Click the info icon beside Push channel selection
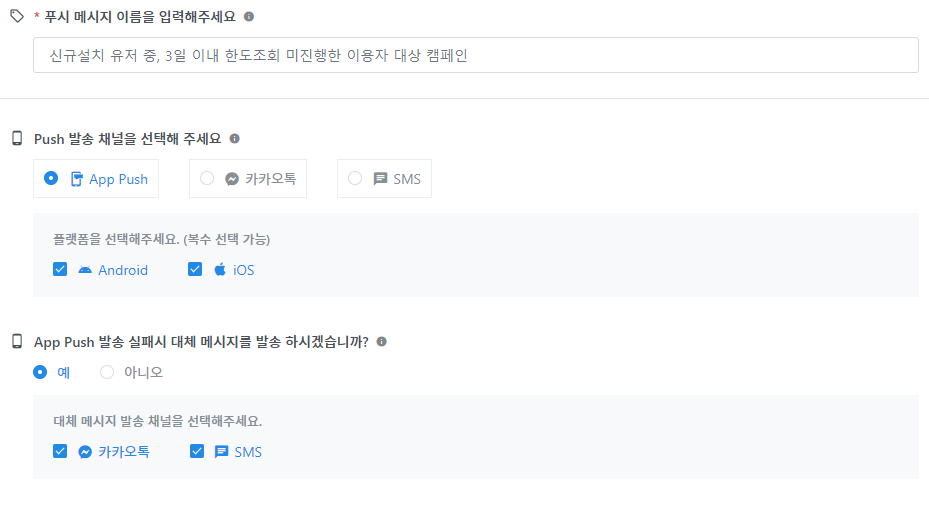929x505 pixels. tap(235, 139)
